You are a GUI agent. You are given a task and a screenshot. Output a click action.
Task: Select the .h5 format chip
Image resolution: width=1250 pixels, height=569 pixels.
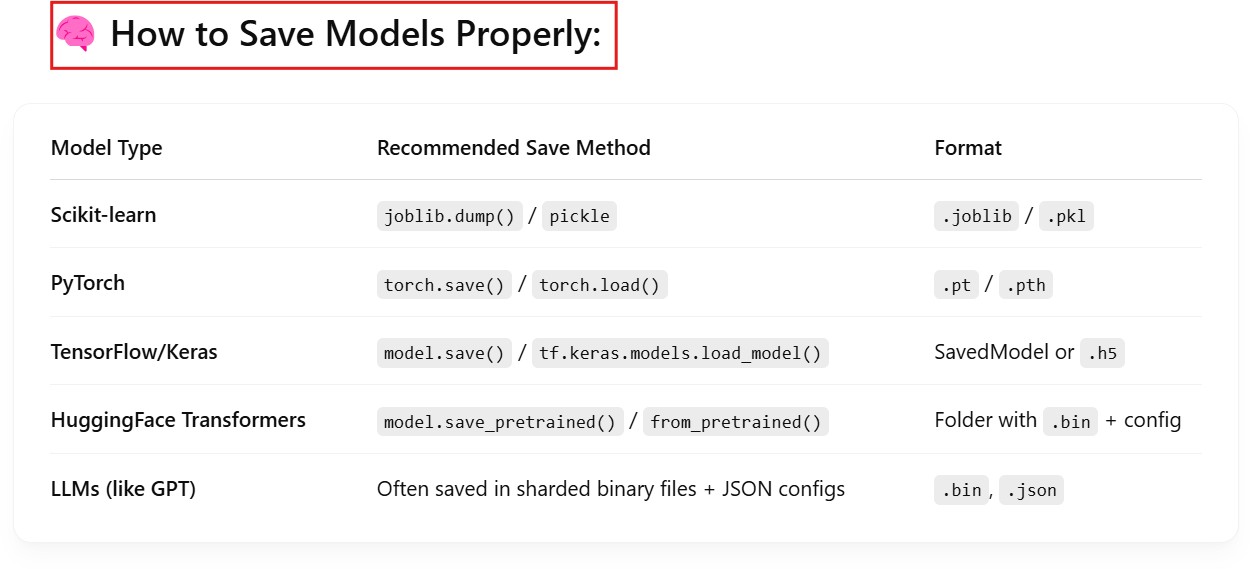pyautogui.click(x=1102, y=353)
